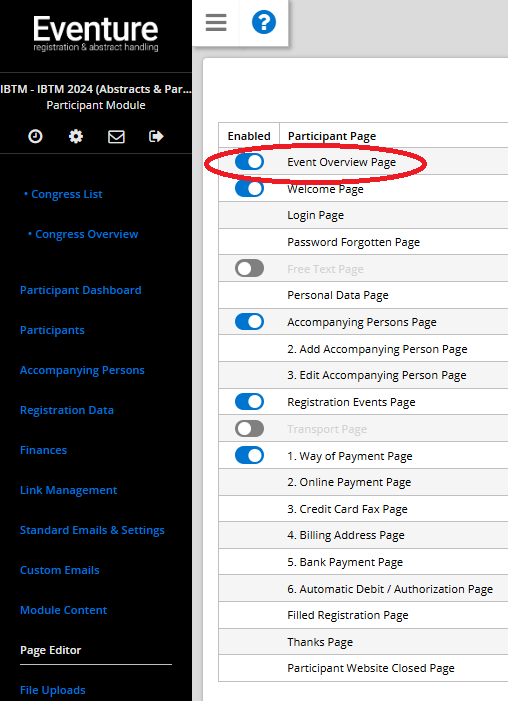The image size is (508, 701).
Task: Open settings gear icon in sidebar
Action: [x=76, y=136]
